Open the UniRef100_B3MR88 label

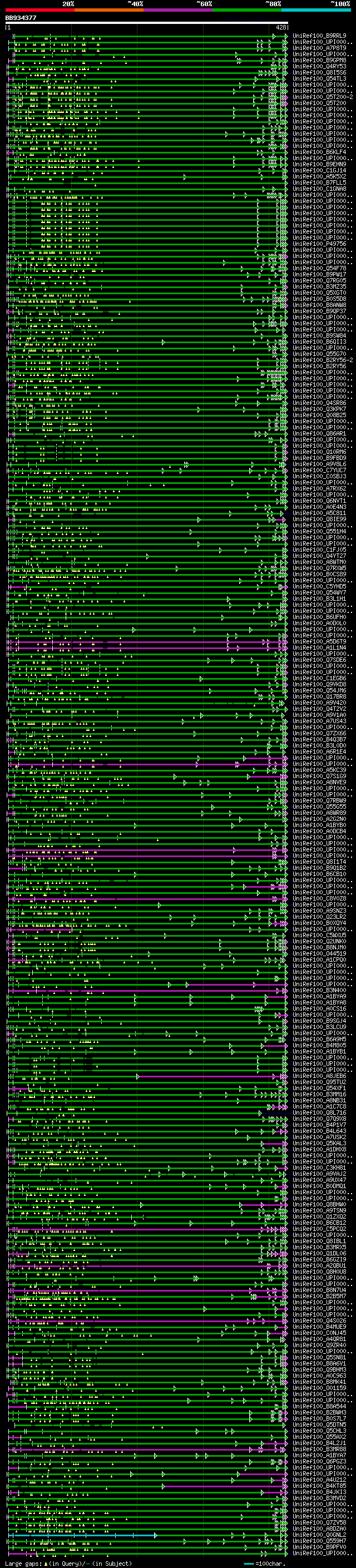[x=319, y=1450]
